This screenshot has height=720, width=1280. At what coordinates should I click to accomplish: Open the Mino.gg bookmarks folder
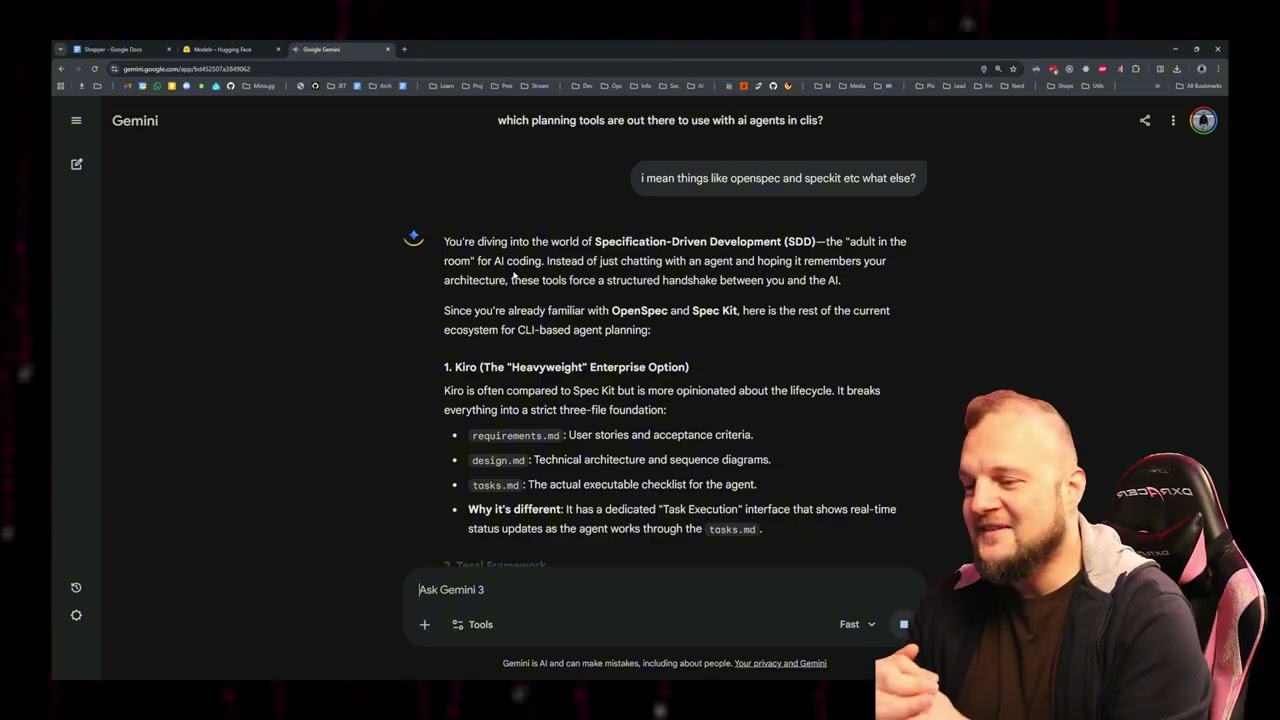(260, 86)
